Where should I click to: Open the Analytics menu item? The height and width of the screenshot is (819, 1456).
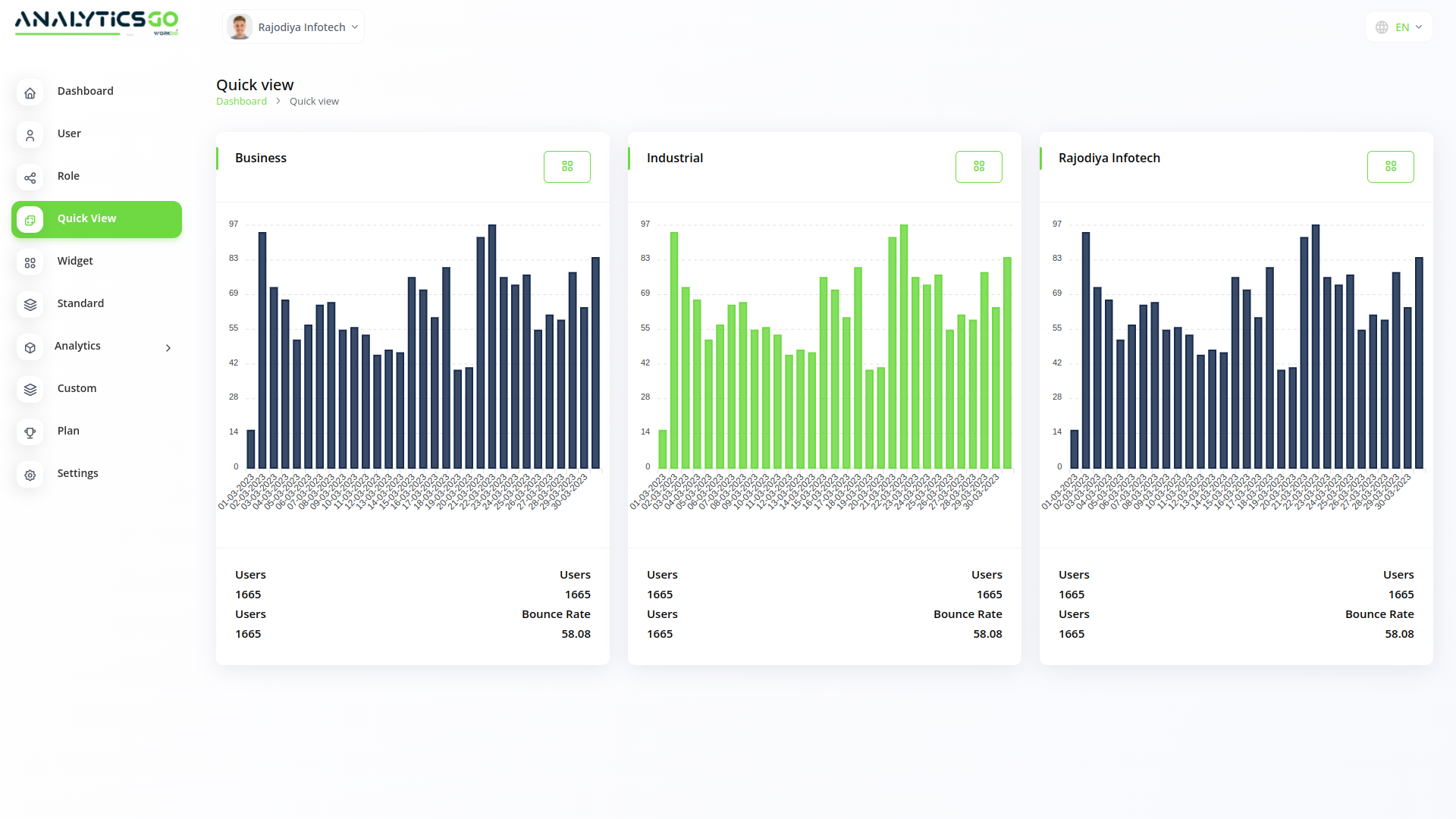[77, 347]
